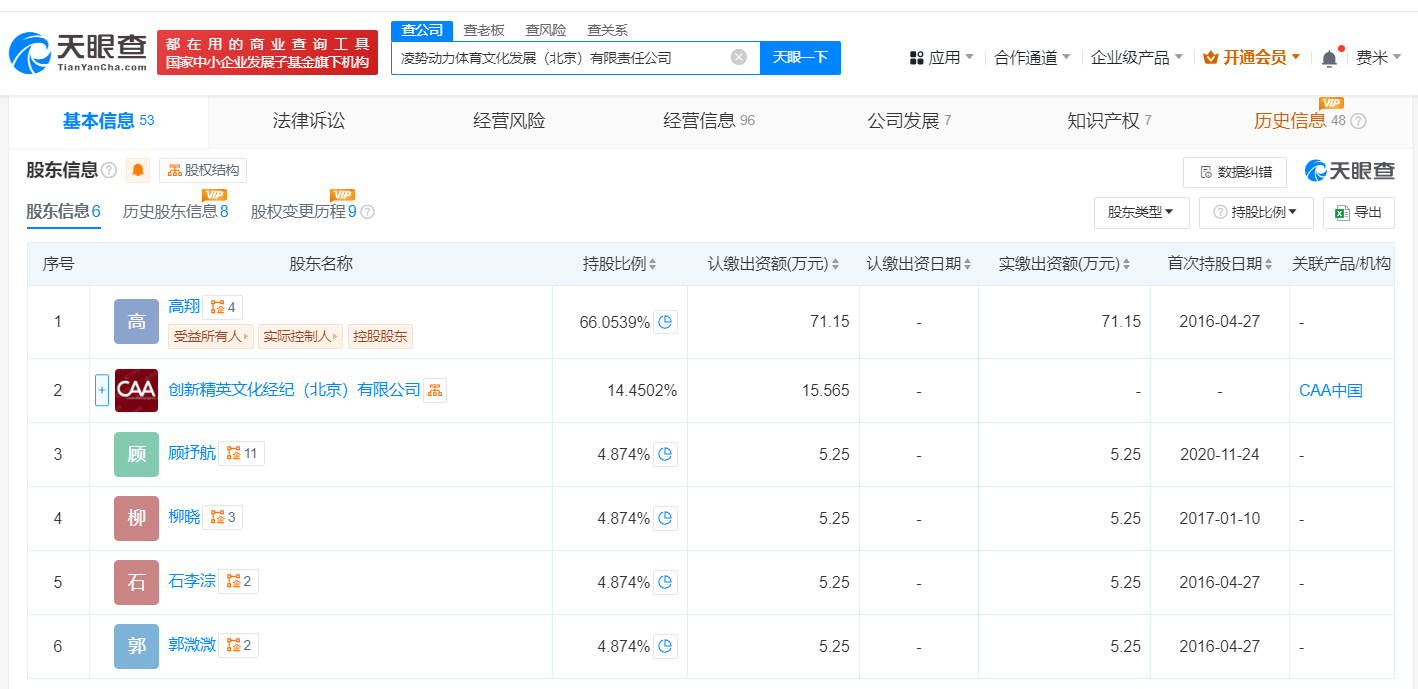Screen dimensions: 1418x689
Task: Clear the search box text
Action: pos(738,57)
